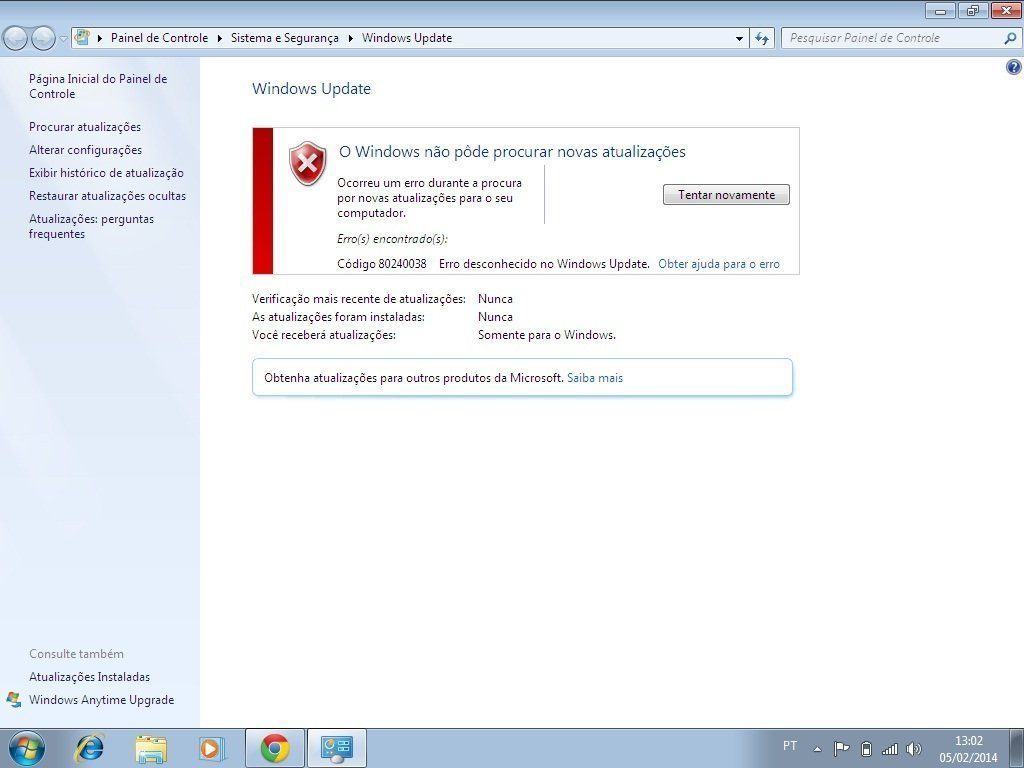
Task: Open Atualizações Instaladas link
Action: pyautogui.click(x=89, y=677)
